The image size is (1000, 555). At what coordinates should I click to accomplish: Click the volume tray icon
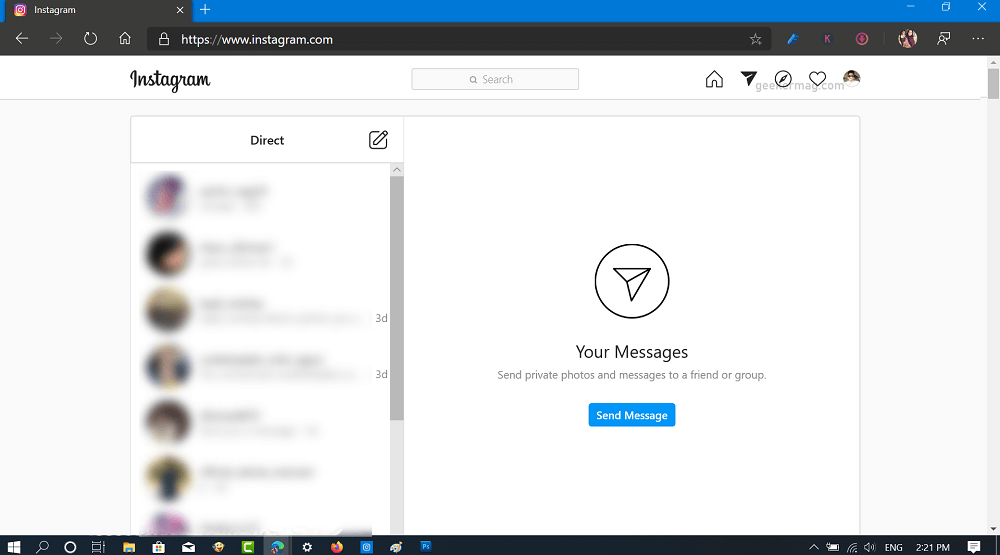(x=870, y=547)
